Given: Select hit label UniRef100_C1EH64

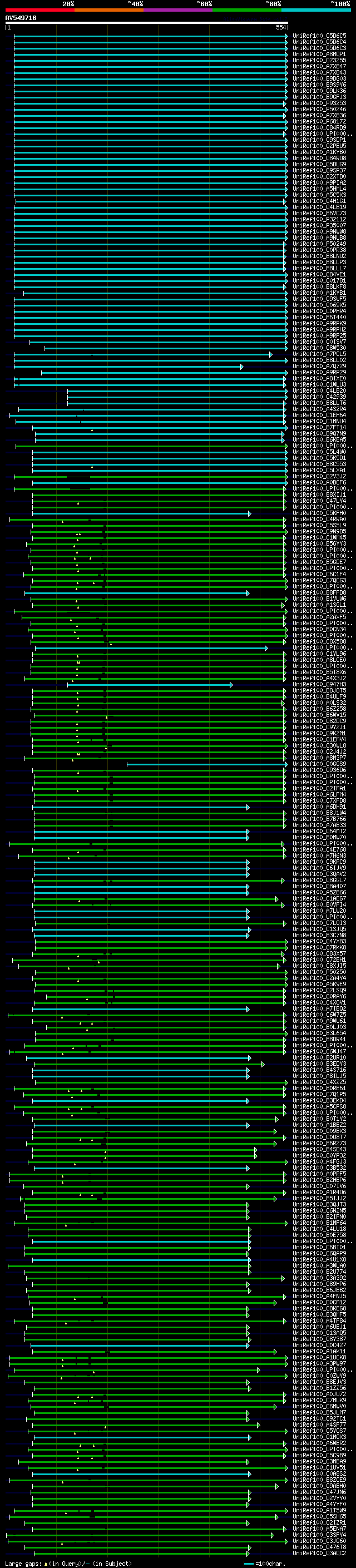Looking at the screenshot, I should [319, 416].
